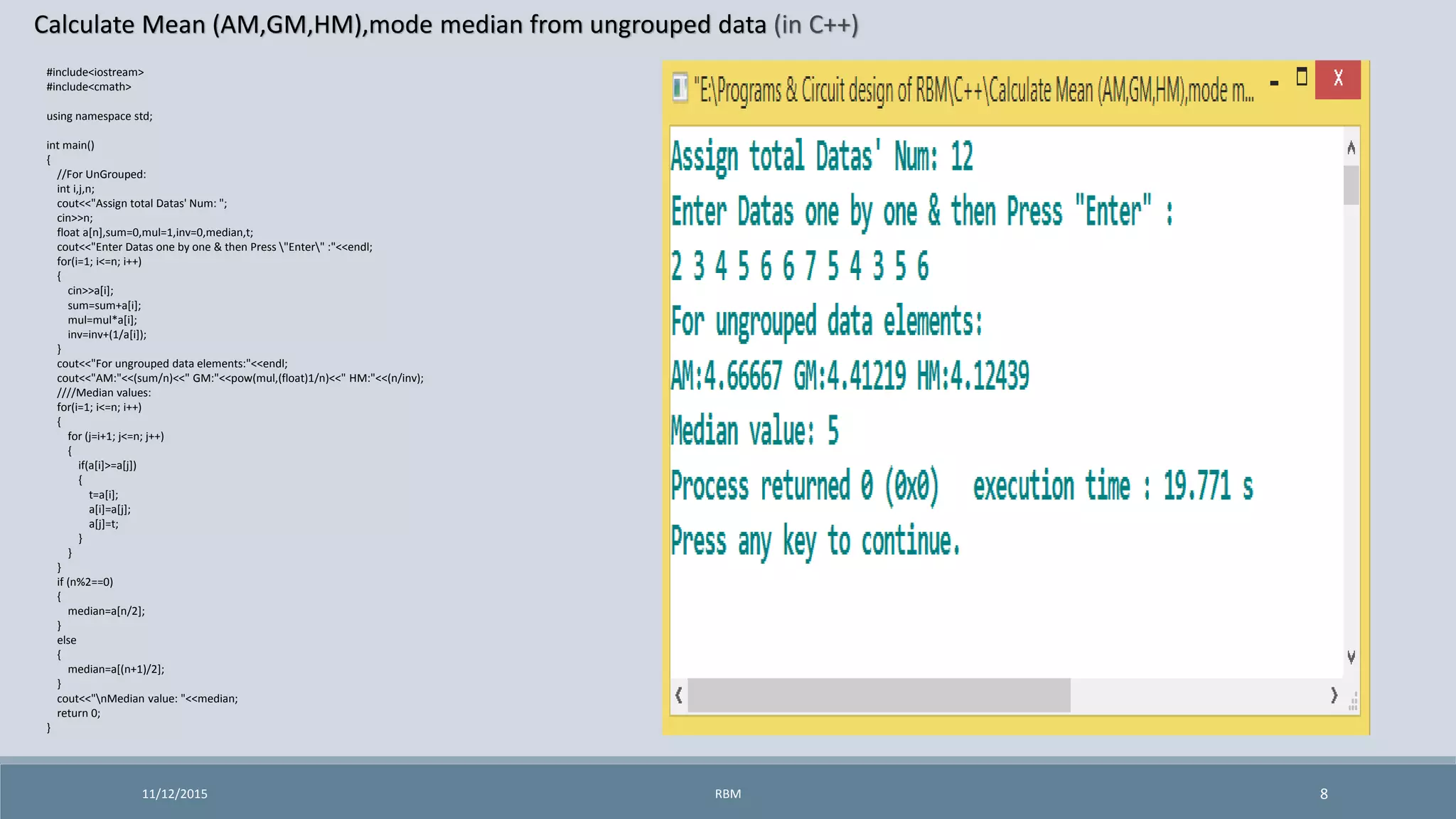Click 'Process returned 0 (0x0)' output line
Viewport: 1456px width, 819px height.
point(805,487)
